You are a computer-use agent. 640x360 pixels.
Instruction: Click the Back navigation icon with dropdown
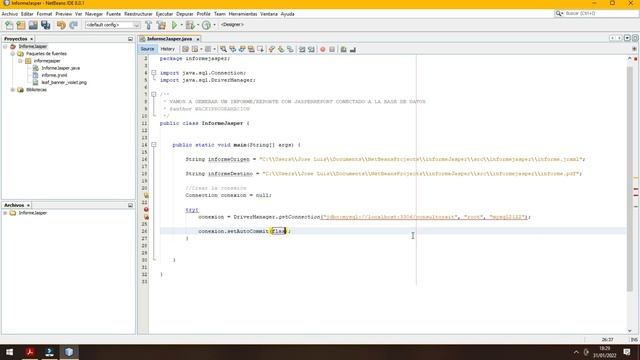[196, 49]
